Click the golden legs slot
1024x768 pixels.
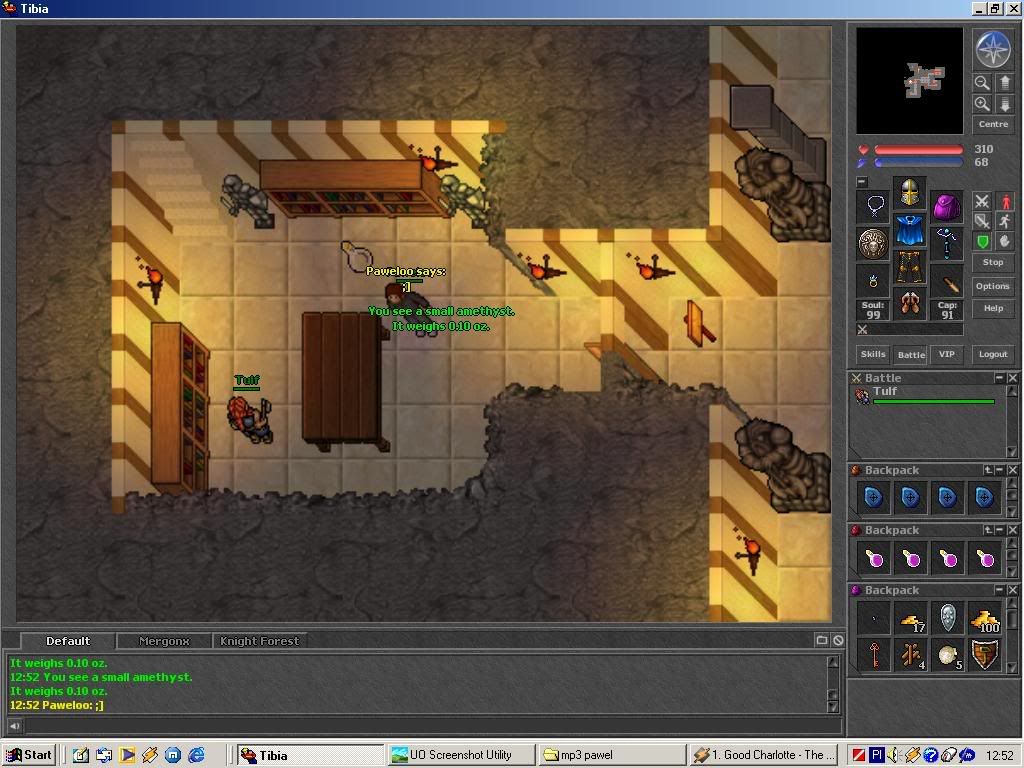(x=909, y=267)
